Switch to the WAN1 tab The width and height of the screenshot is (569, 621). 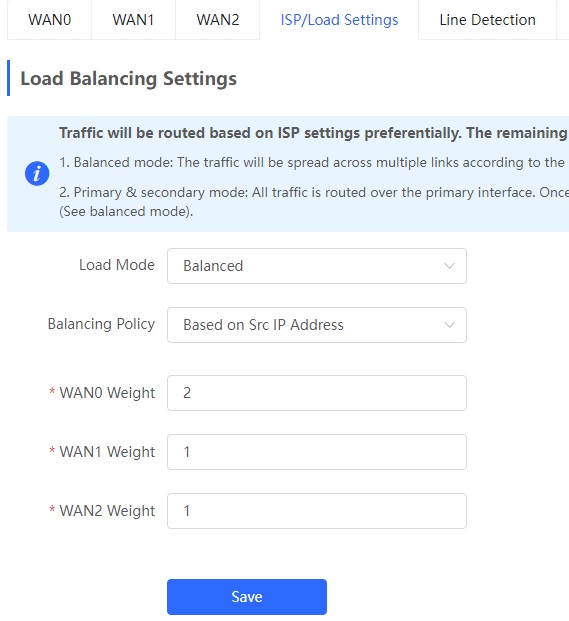click(x=133, y=20)
